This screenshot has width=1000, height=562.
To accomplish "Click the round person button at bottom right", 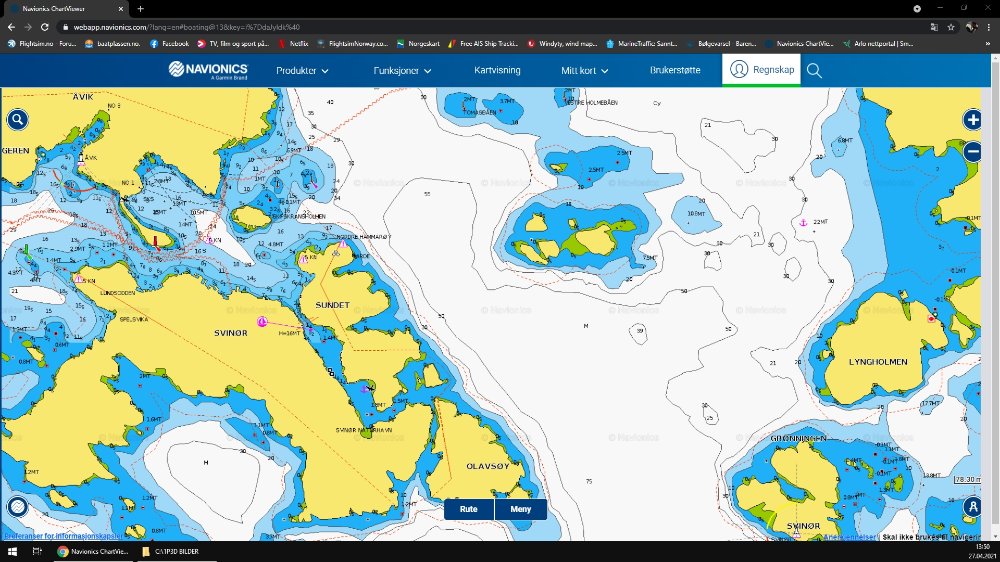I will (x=973, y=507).
